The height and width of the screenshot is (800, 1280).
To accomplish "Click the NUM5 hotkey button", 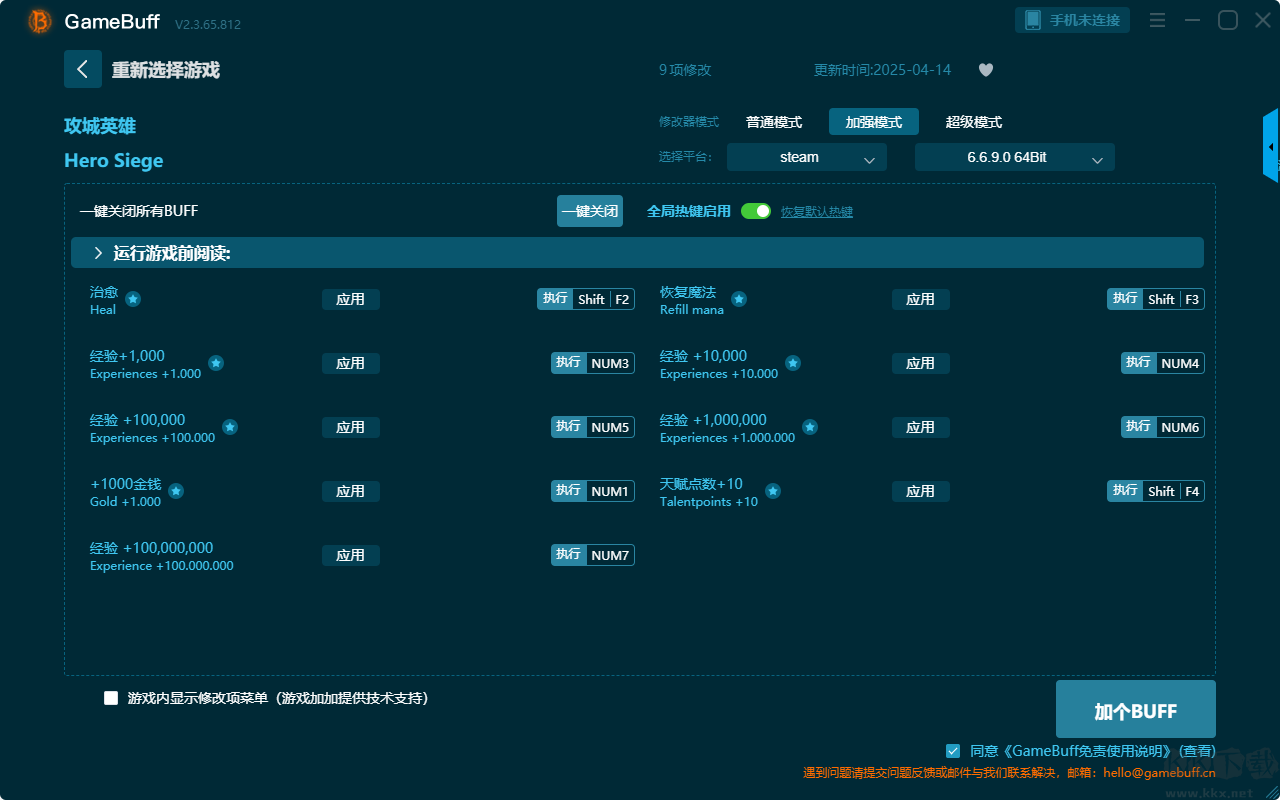I will pyautogui.click(x=593, y=427).
